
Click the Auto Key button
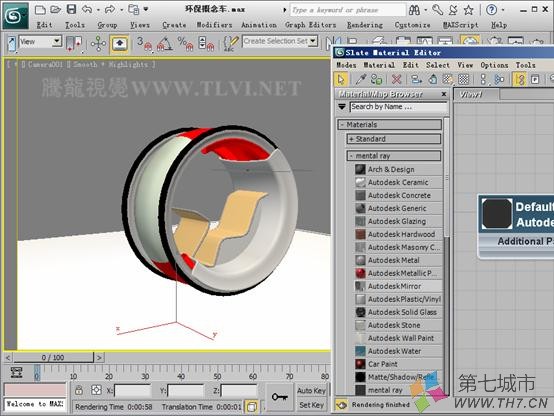pyautogui.click(x=311, y=391)
